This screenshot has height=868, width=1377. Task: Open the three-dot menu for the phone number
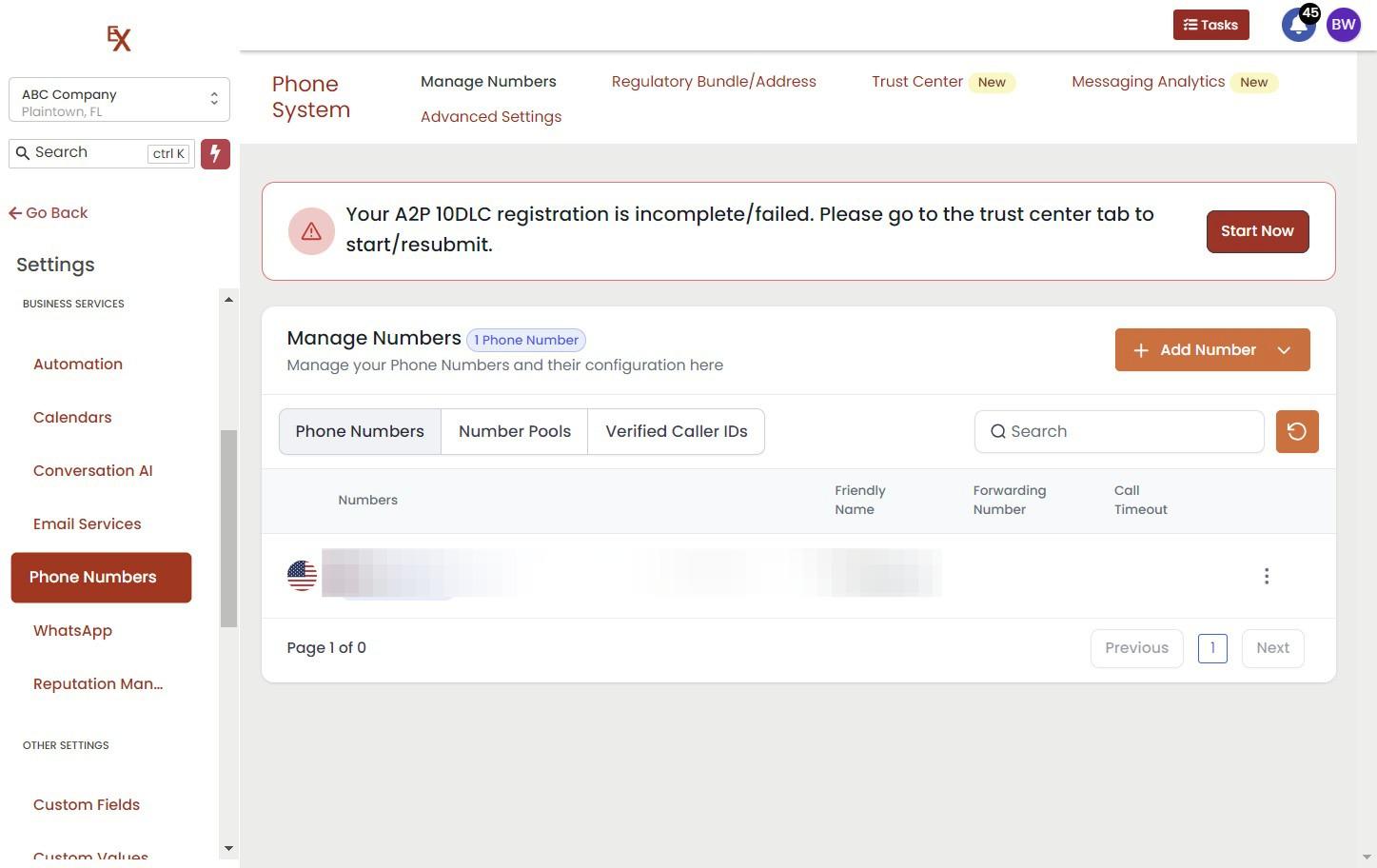[1266, 577]
